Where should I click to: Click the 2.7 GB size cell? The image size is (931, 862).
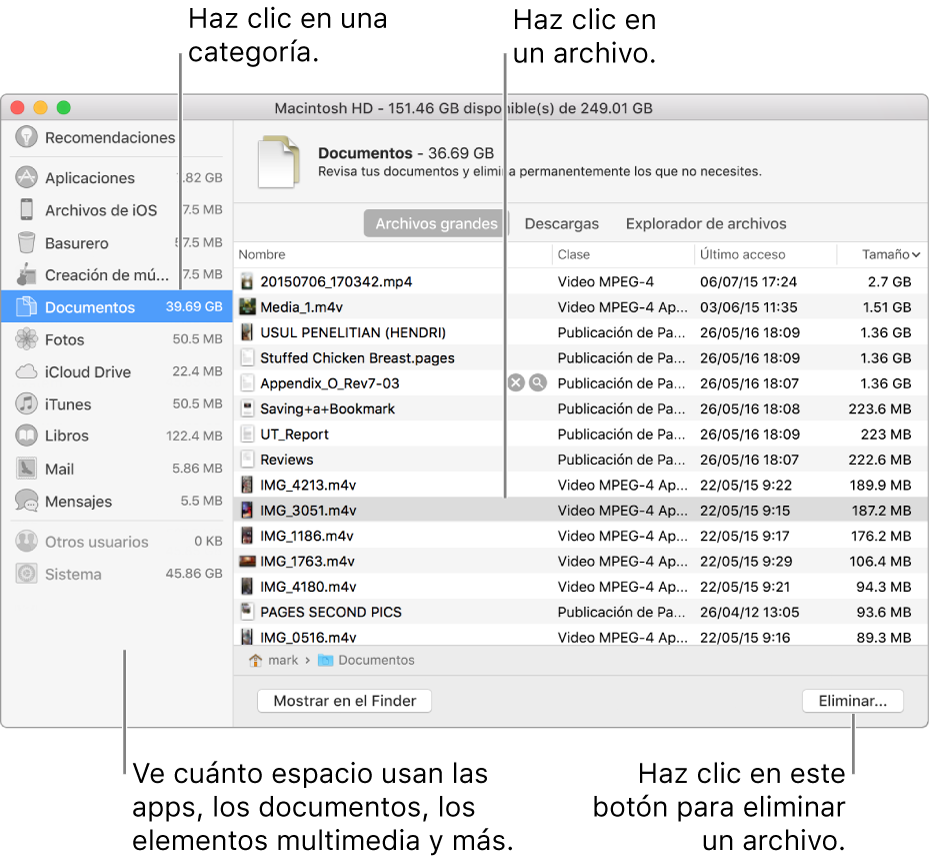pyautogui.click(x=889, y=281)
